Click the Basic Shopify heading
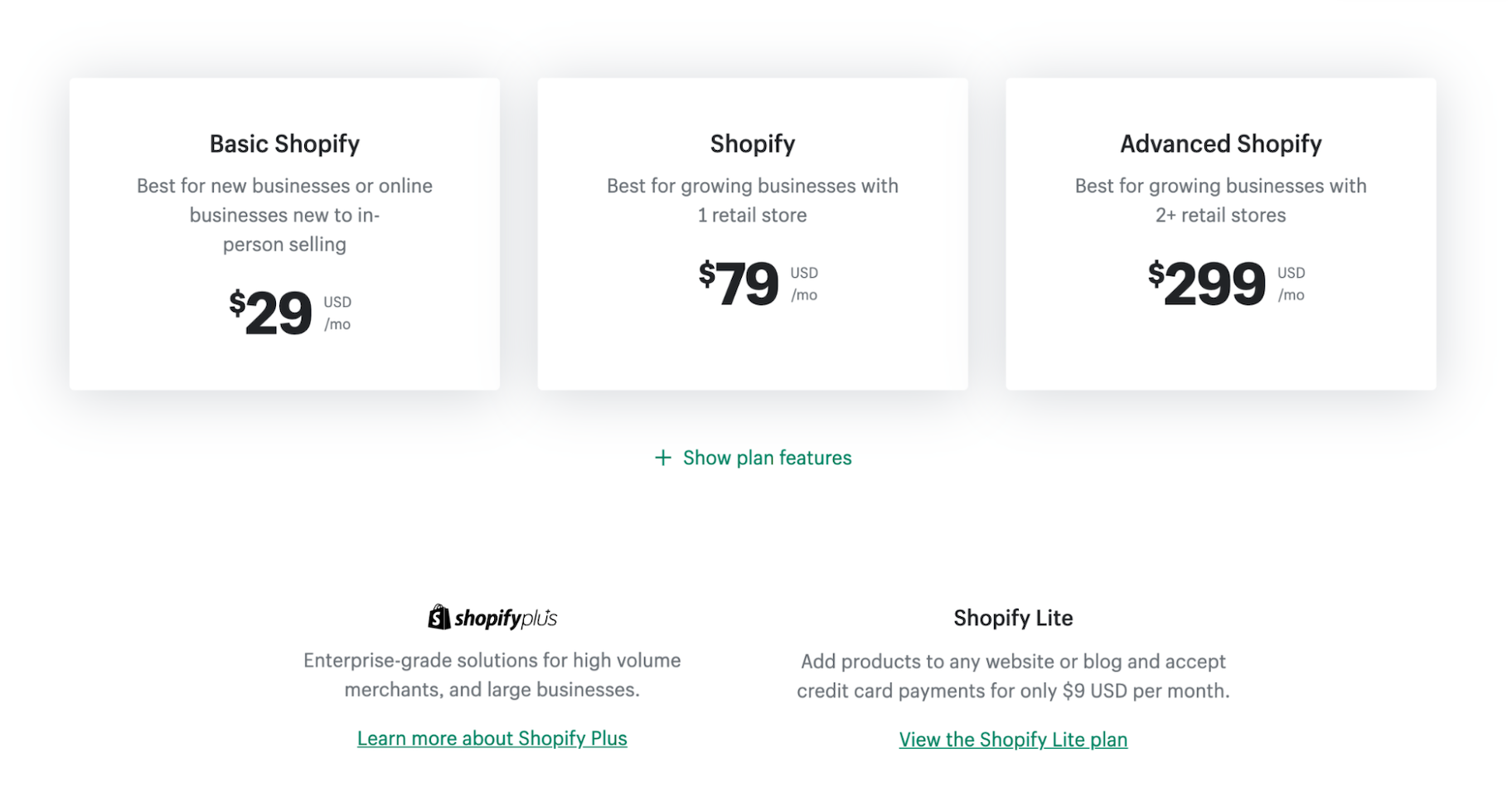Viewport: 1512px width, 811px height. tap(284, 143)
